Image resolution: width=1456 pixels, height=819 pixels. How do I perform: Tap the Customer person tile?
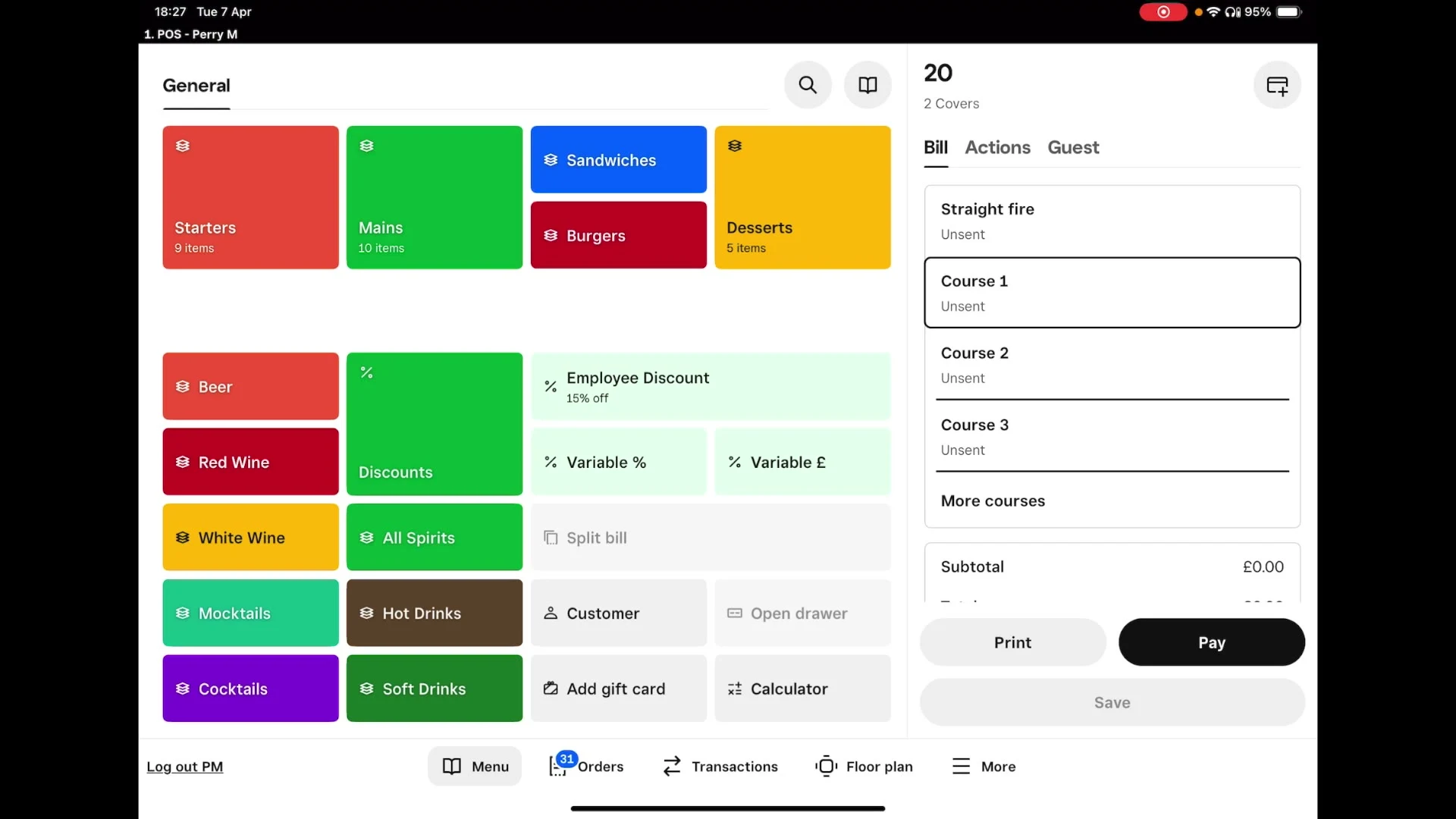[x=618, y=613]
